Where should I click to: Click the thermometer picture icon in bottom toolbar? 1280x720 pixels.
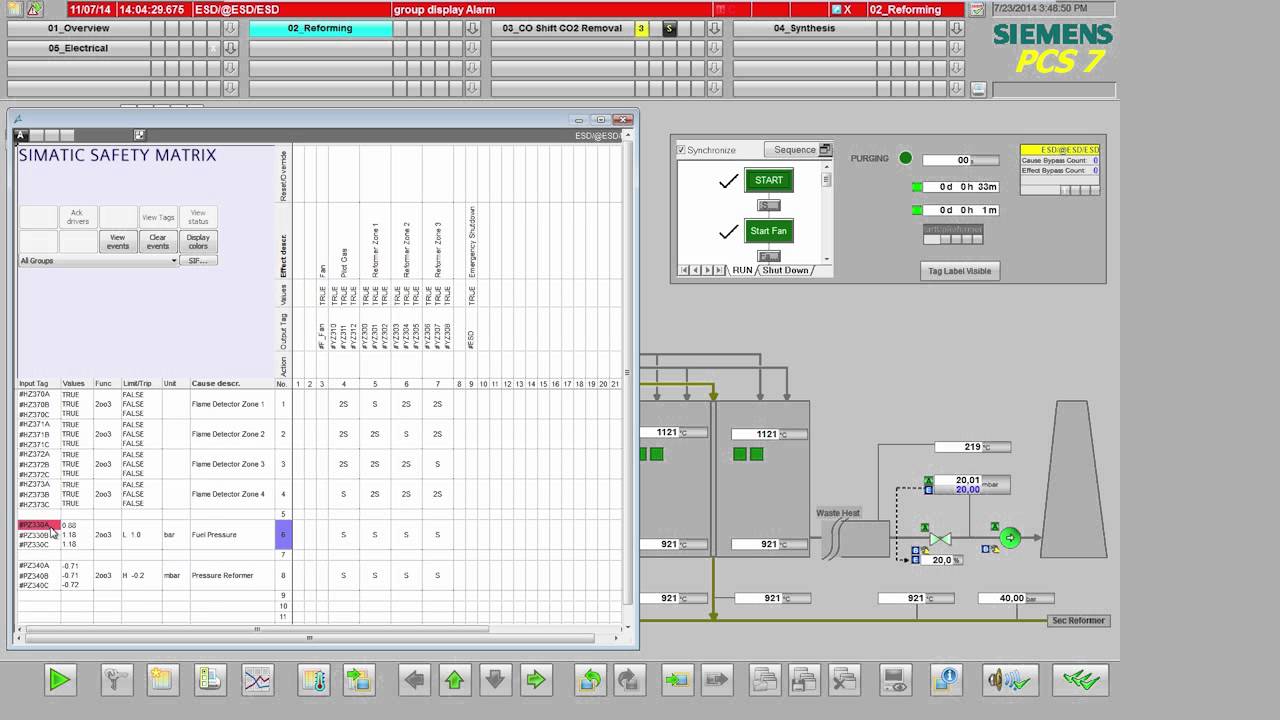pos(314,680)
